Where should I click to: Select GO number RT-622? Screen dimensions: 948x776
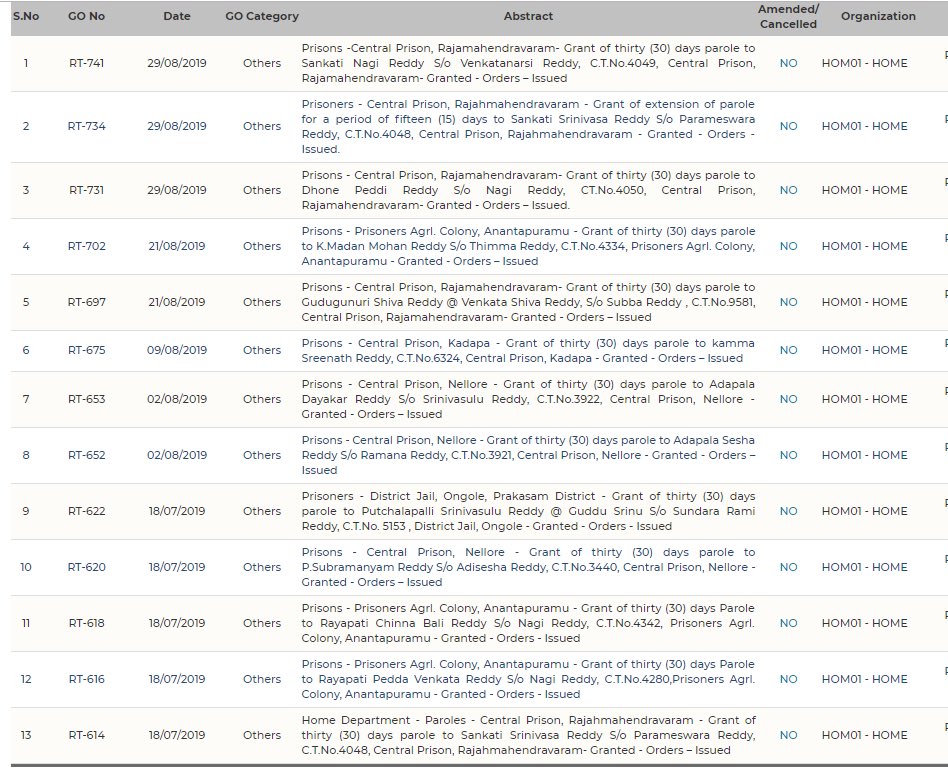(x=86, y=511)
